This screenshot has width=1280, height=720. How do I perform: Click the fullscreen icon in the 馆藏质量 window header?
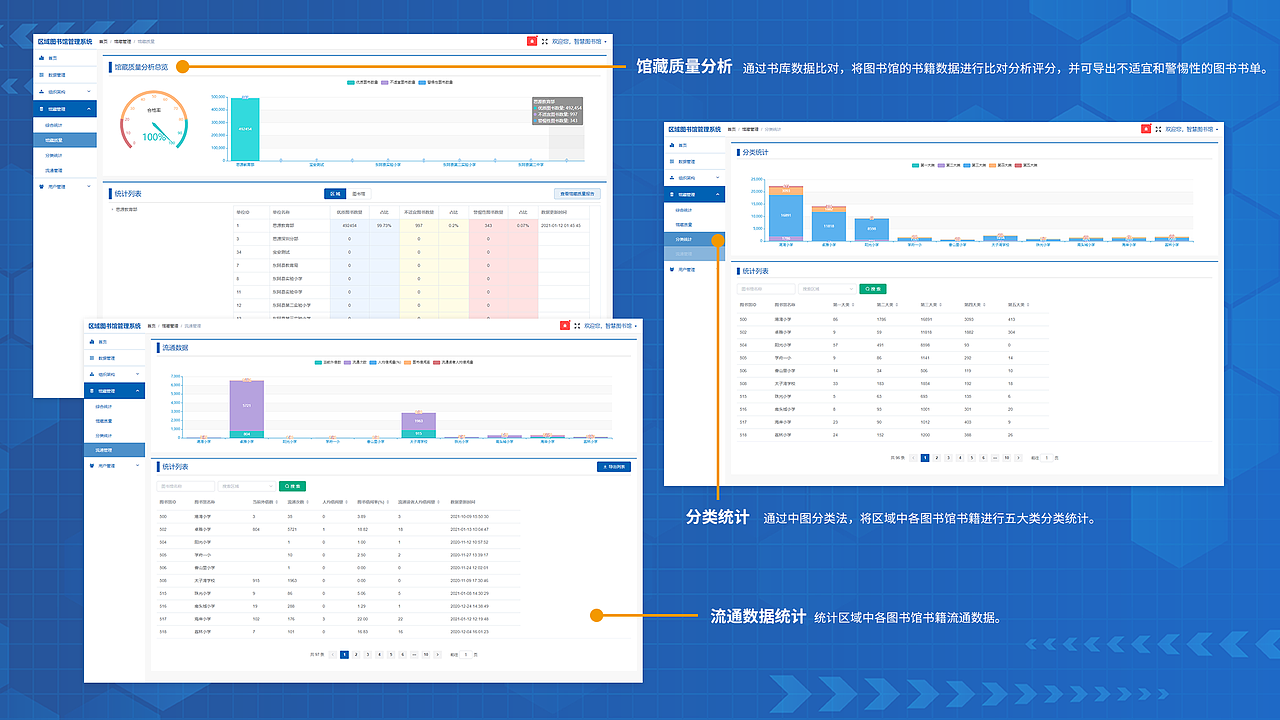click(x=545, y=41)
